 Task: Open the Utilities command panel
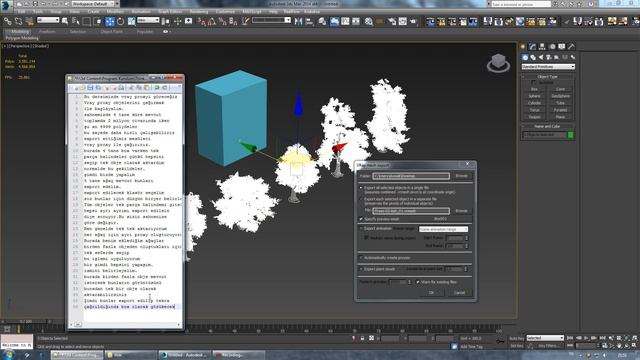pos(571,47)
